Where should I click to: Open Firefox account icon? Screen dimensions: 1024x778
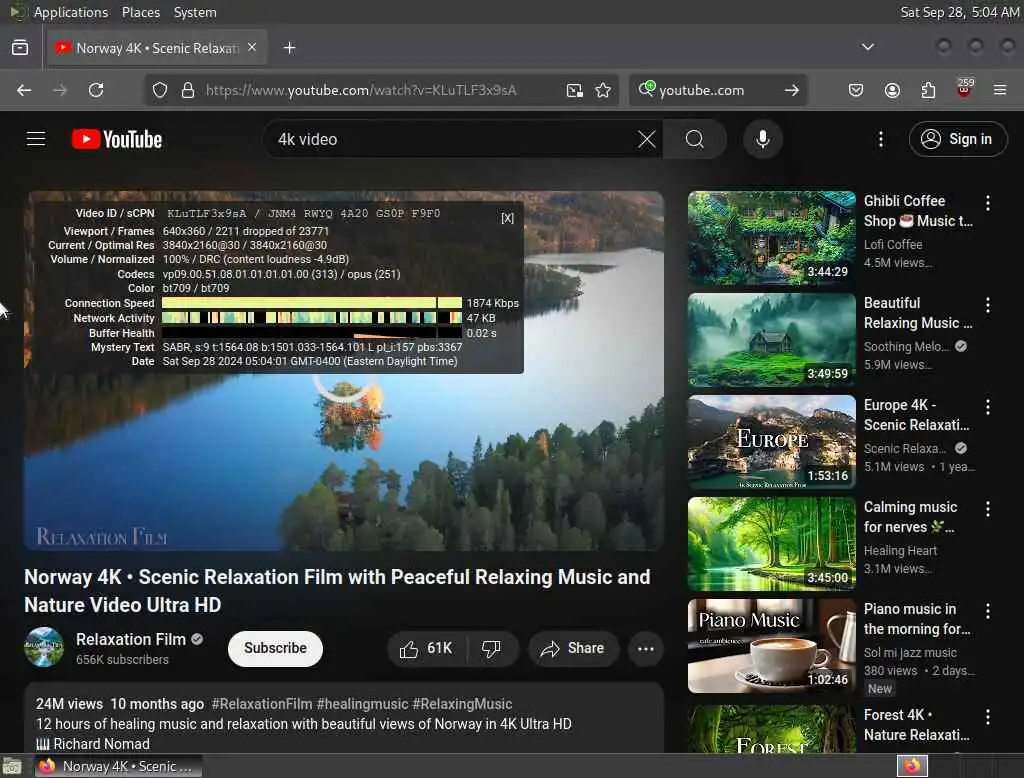(892, 90)
